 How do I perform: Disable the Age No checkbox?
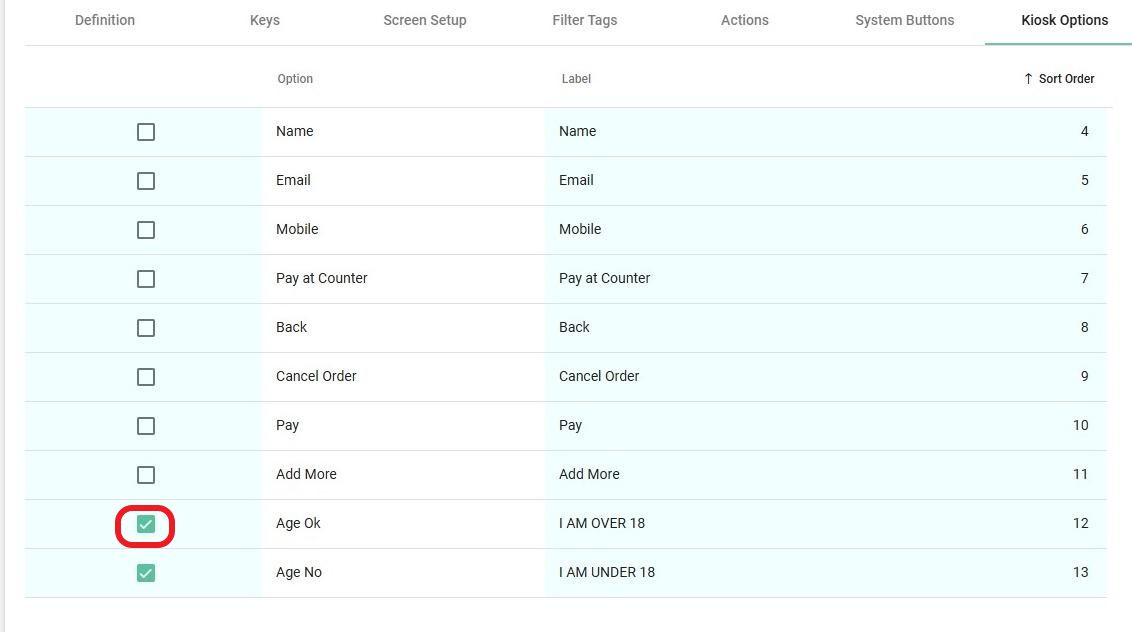(146, 573)
